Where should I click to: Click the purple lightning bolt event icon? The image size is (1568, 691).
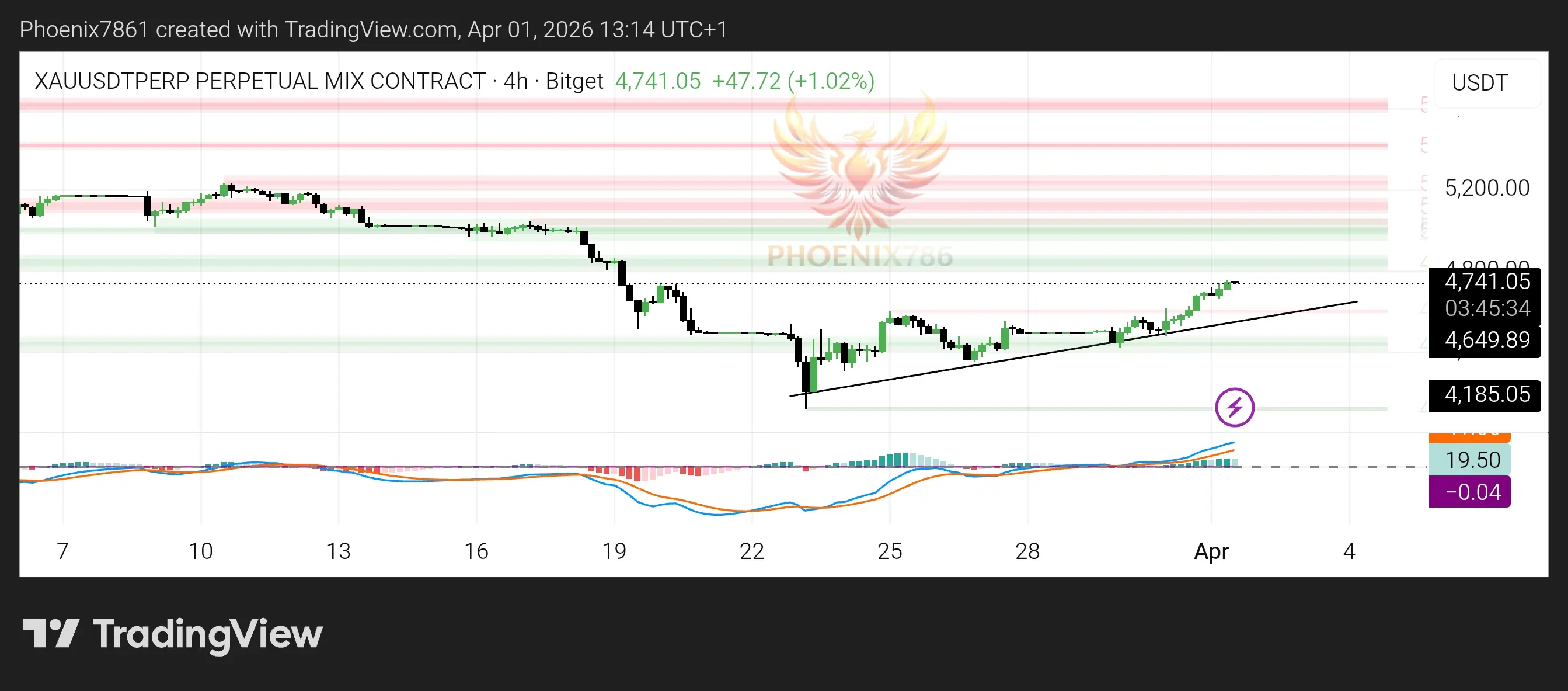tap(1234, 407)
